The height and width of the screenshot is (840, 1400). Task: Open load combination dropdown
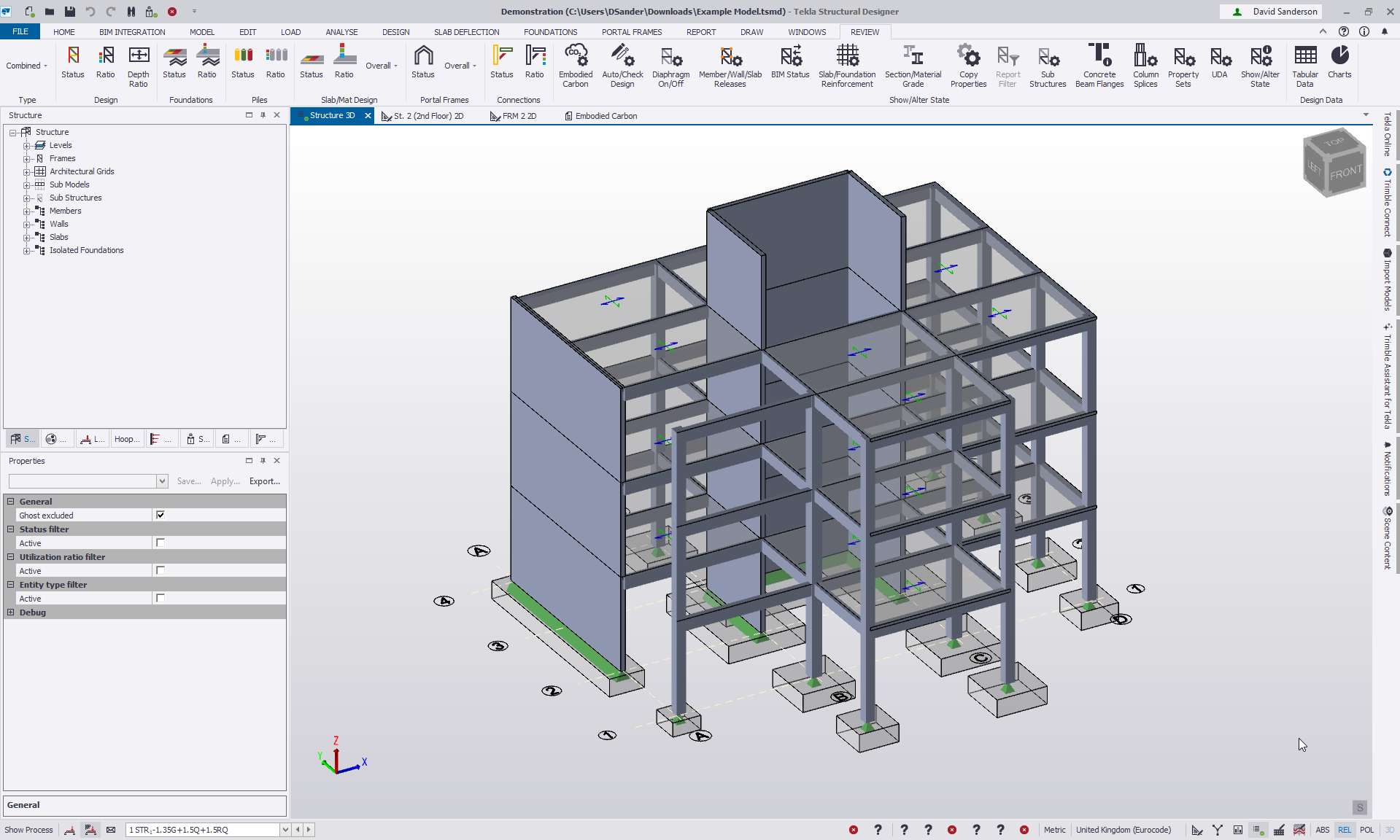click(x=285, y=830)
